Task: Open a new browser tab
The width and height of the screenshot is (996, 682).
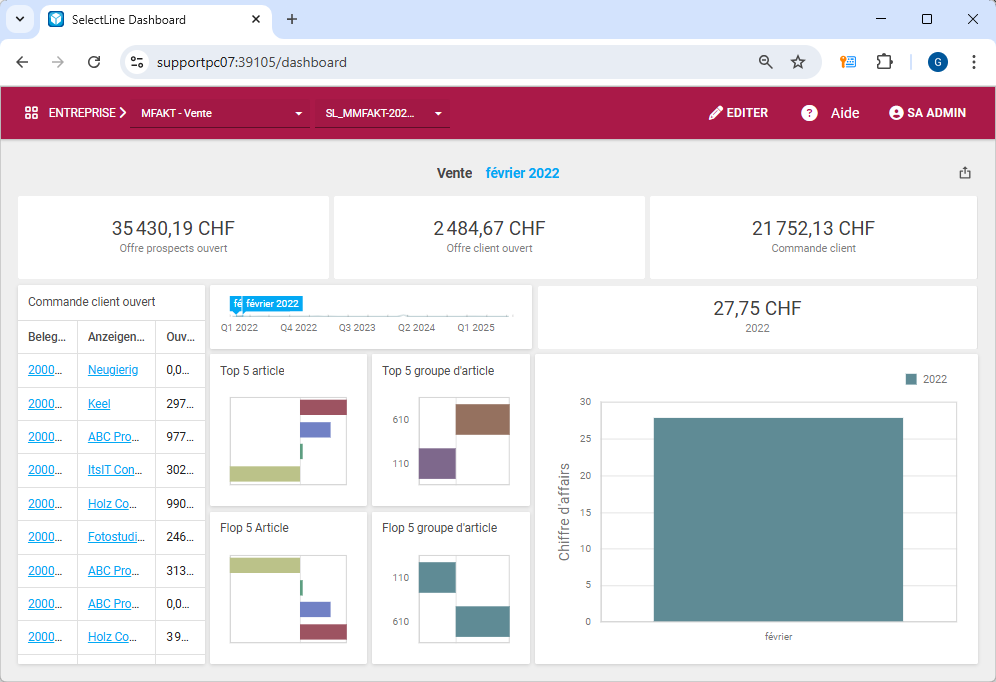Action: point(292,19)
